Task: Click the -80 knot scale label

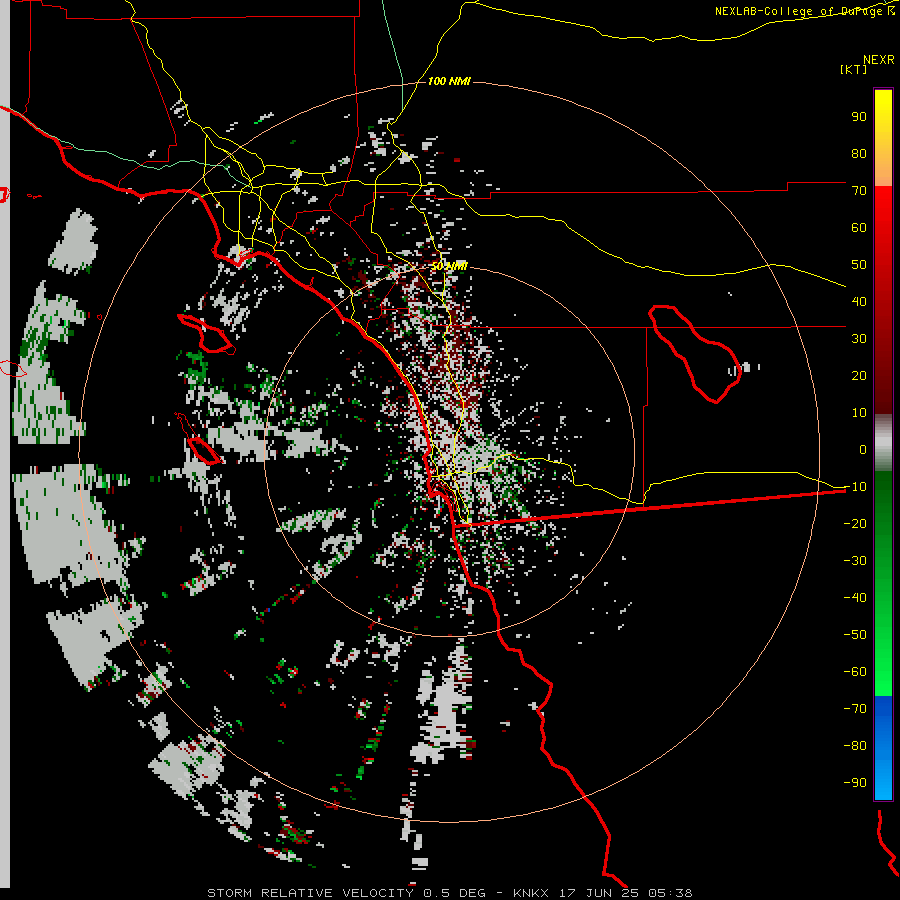Action: point(855,746)
